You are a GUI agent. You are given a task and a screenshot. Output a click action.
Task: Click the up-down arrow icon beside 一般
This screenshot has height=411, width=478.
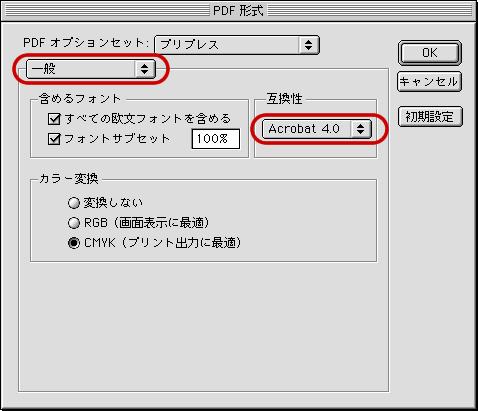(144, 69)
